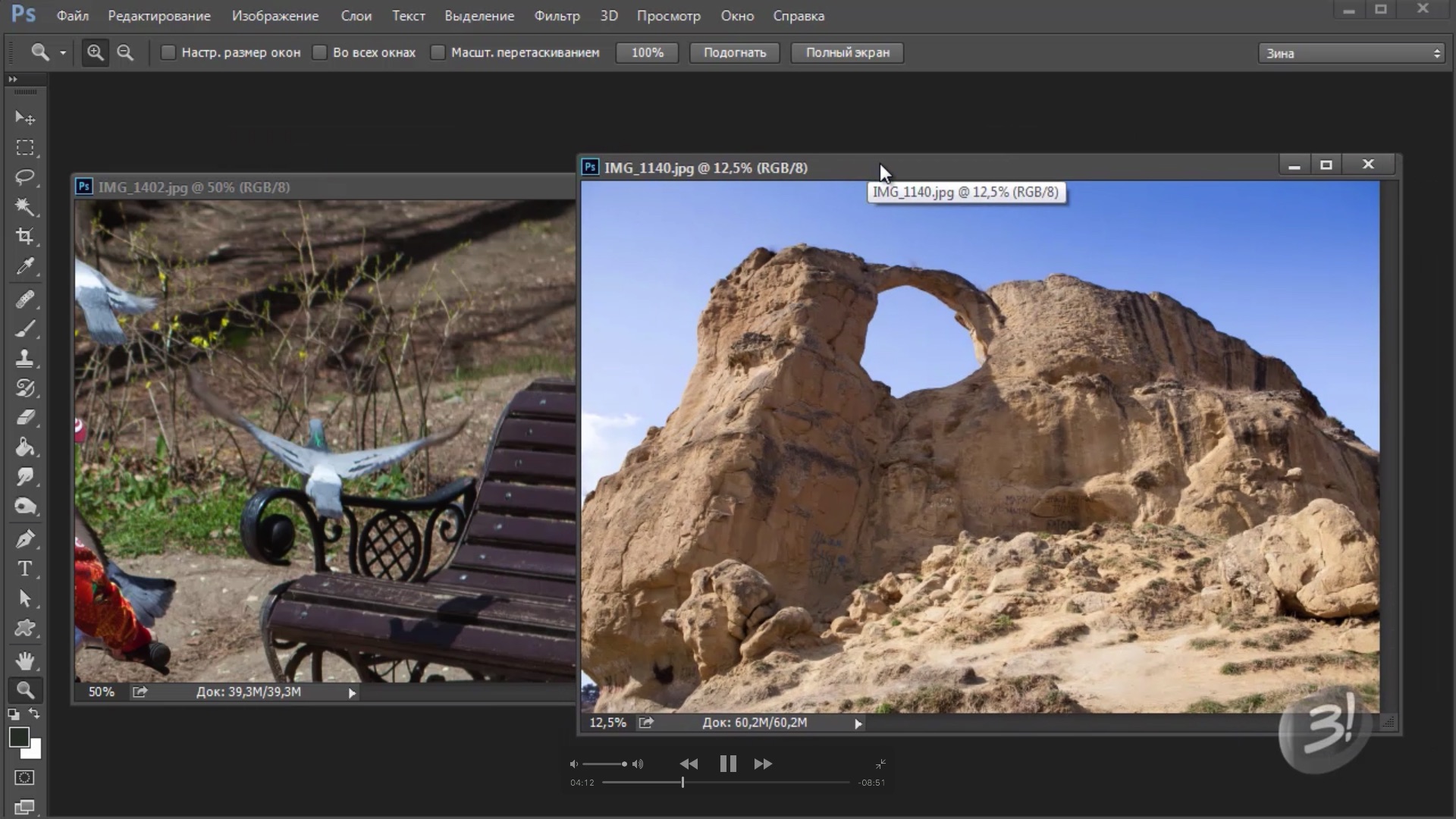This screenshot has height=819, width=1456.
Task: Expand the document info arrow in IMG_1402
Action: (x=352, y=692)
